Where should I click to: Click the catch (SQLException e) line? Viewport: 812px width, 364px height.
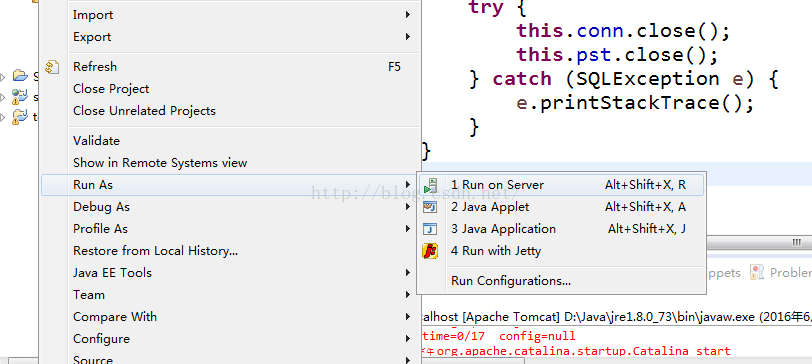pos(624,79)
